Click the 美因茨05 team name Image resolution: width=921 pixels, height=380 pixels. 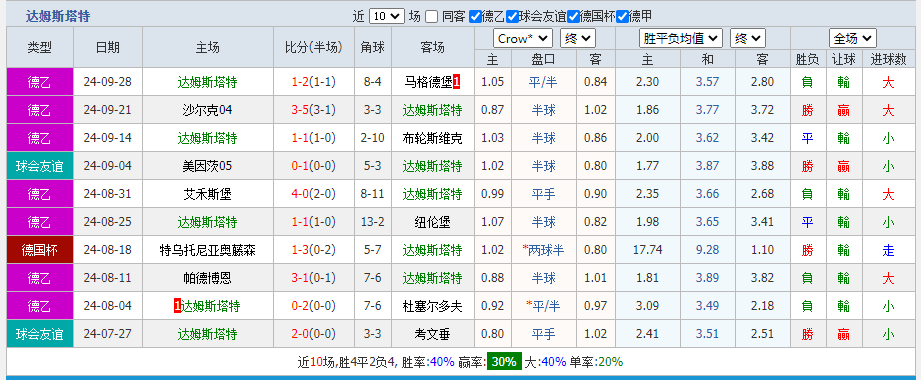point(207,166)
